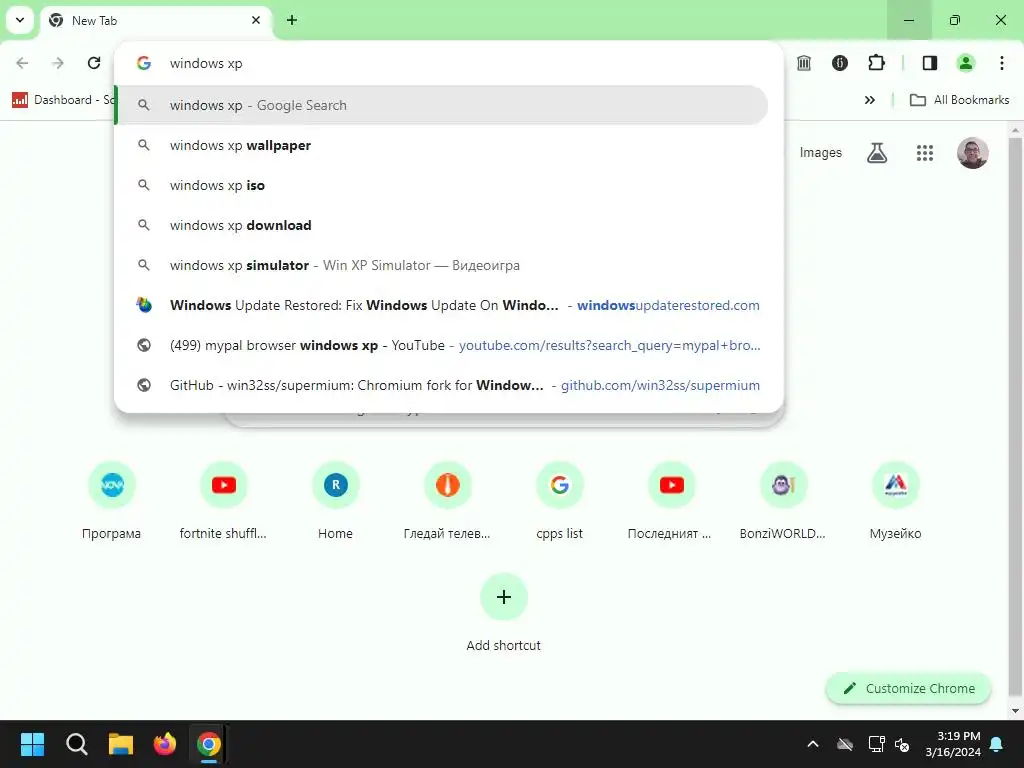Click into the address bar text windows xp
Viewport: 1024px width, 768px height.
(x=206, y=63)
